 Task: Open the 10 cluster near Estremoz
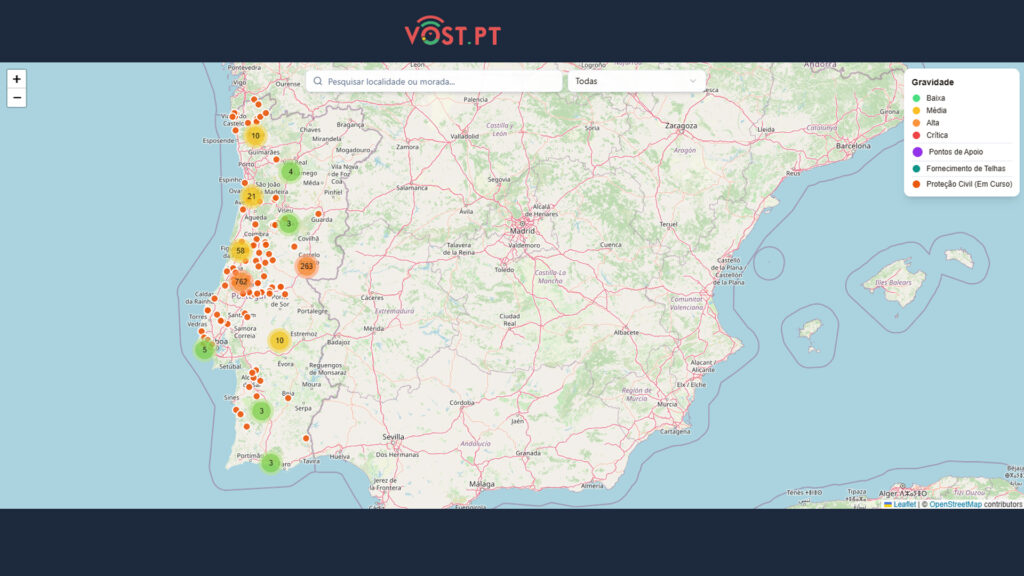tap(279, 340)
